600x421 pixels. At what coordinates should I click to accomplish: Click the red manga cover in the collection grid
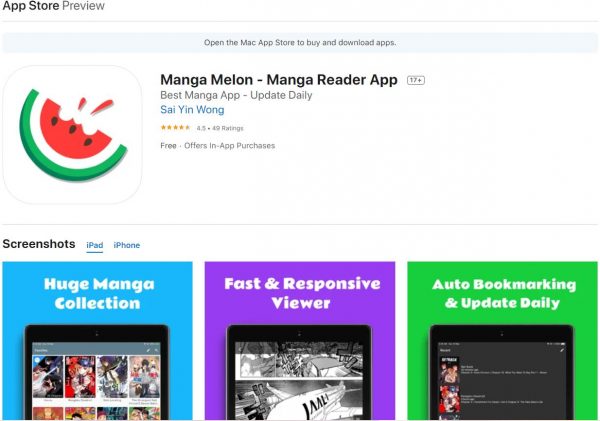pyautogui.click(x=80, y=377)
